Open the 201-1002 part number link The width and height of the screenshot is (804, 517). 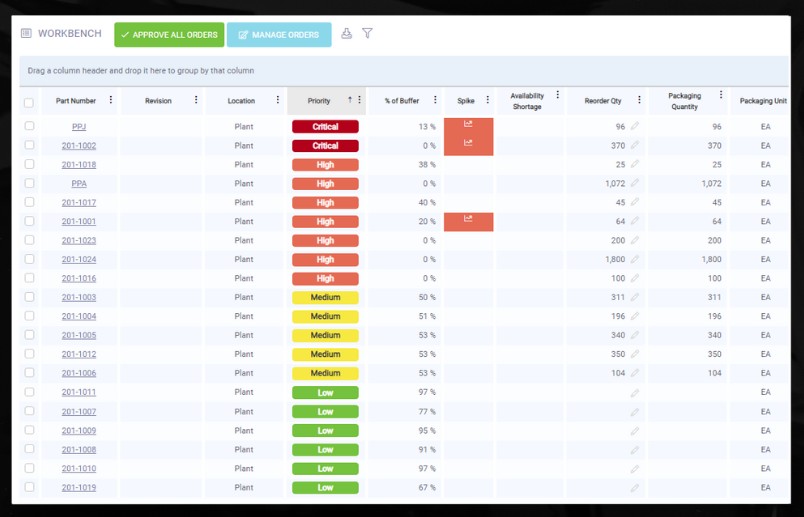click(x=79, y=146)
